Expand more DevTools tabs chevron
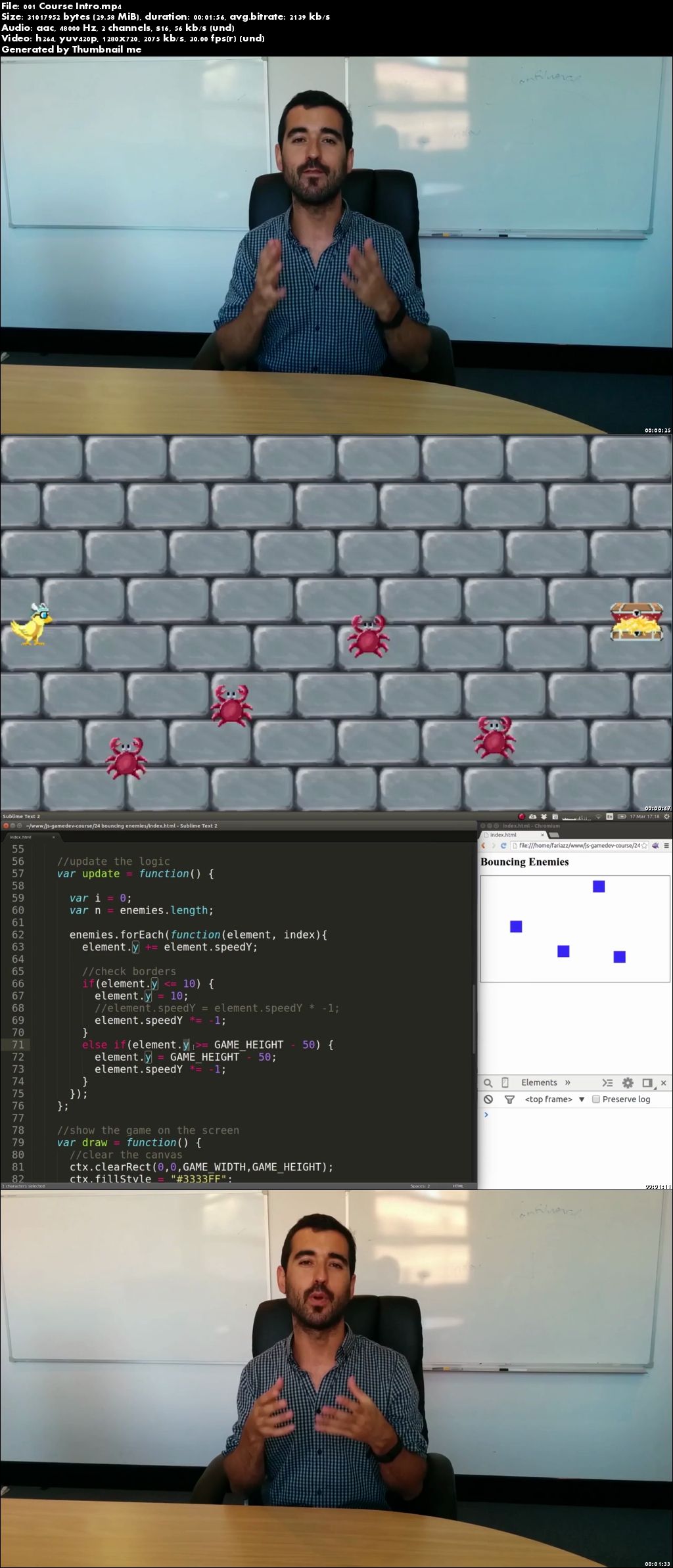Screen dimensions: 673x1568 coord(568,1082)
